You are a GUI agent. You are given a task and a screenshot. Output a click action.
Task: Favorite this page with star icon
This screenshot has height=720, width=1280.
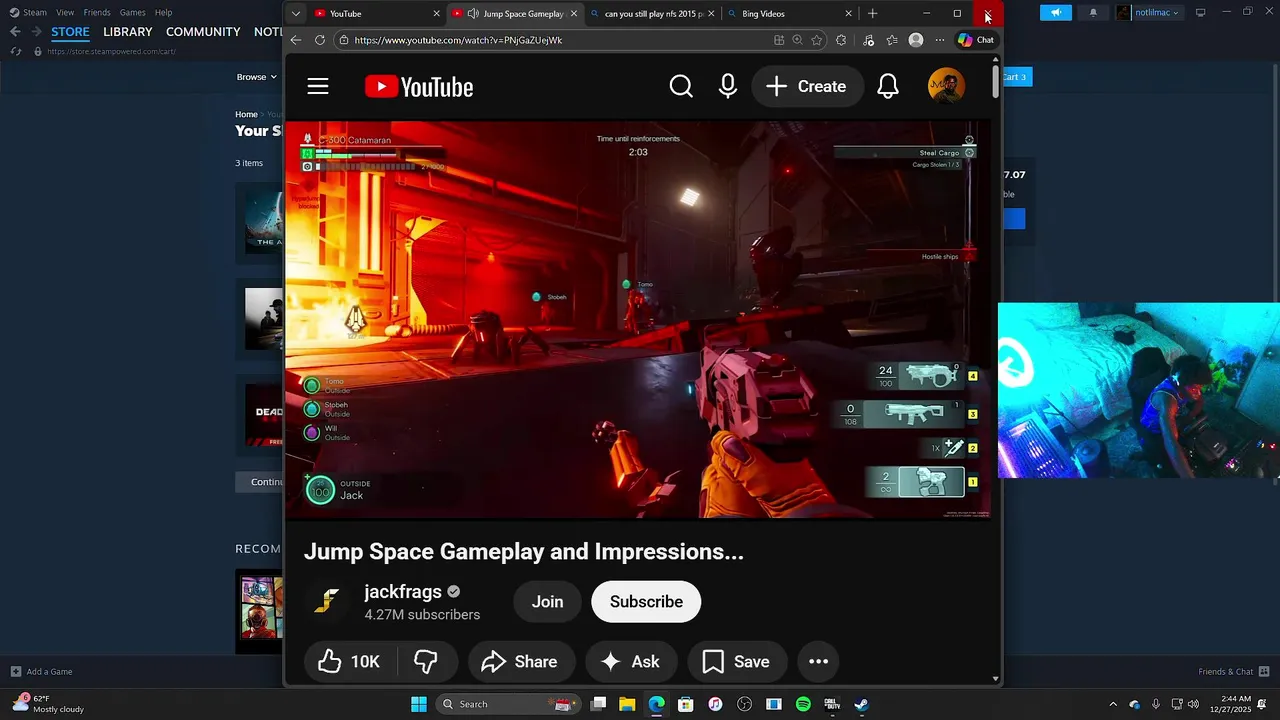pos(817,40)
